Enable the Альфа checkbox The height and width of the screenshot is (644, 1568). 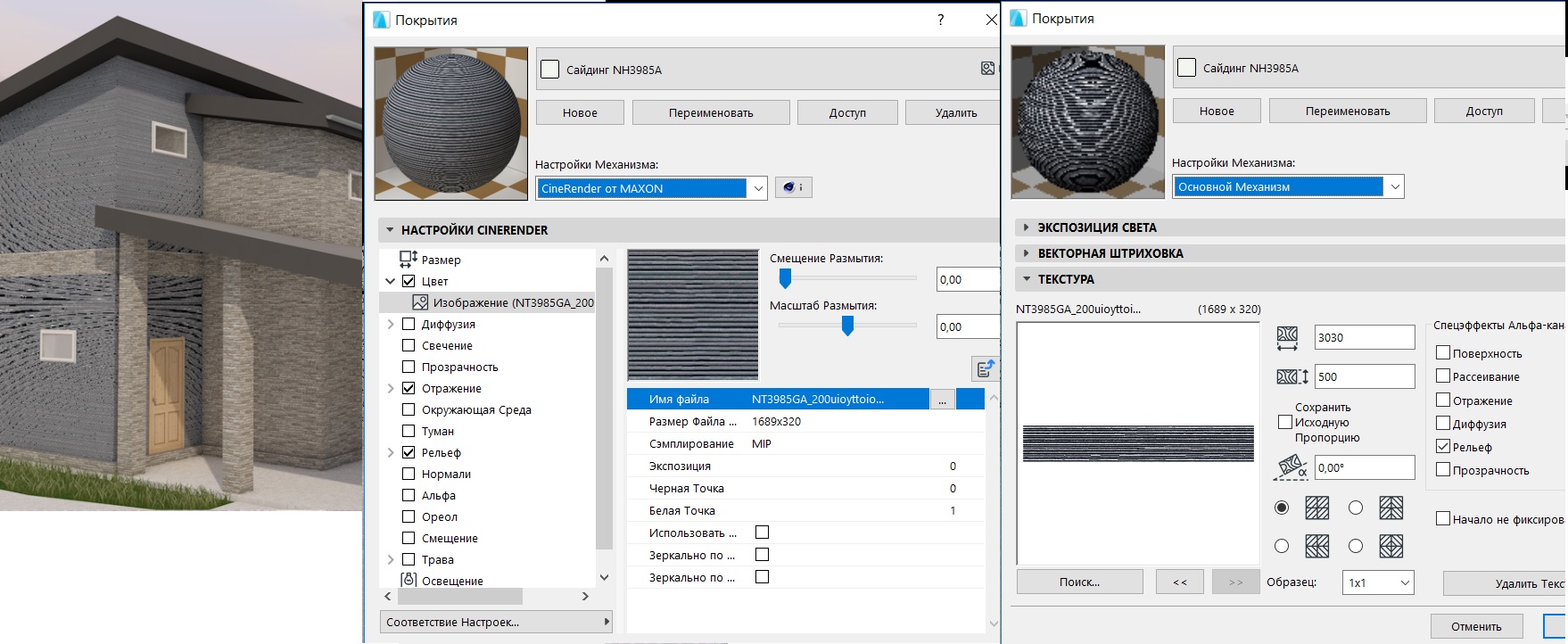click(x=409, y=495)
